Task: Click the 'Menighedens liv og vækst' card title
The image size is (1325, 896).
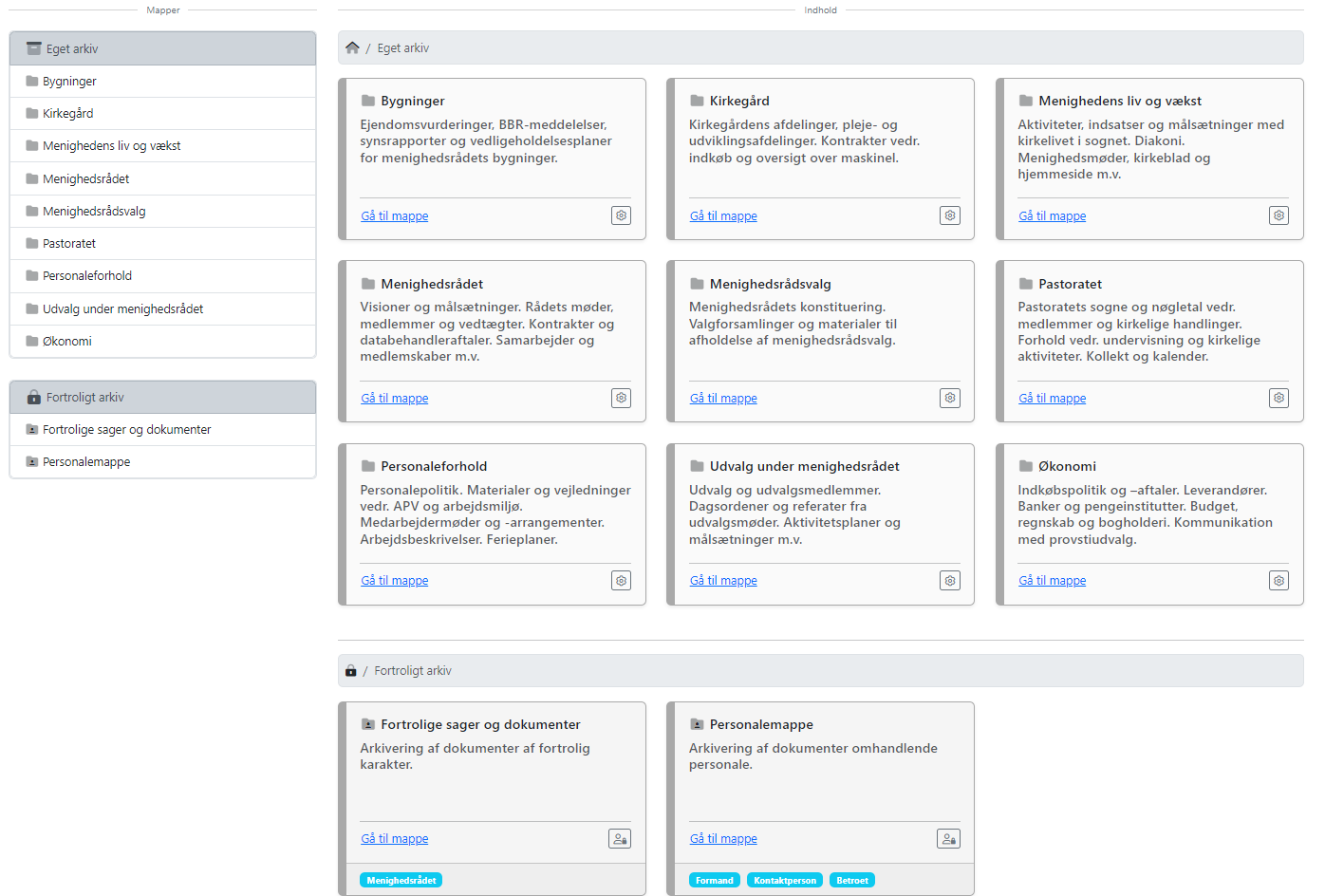Action: (1120, 101)
